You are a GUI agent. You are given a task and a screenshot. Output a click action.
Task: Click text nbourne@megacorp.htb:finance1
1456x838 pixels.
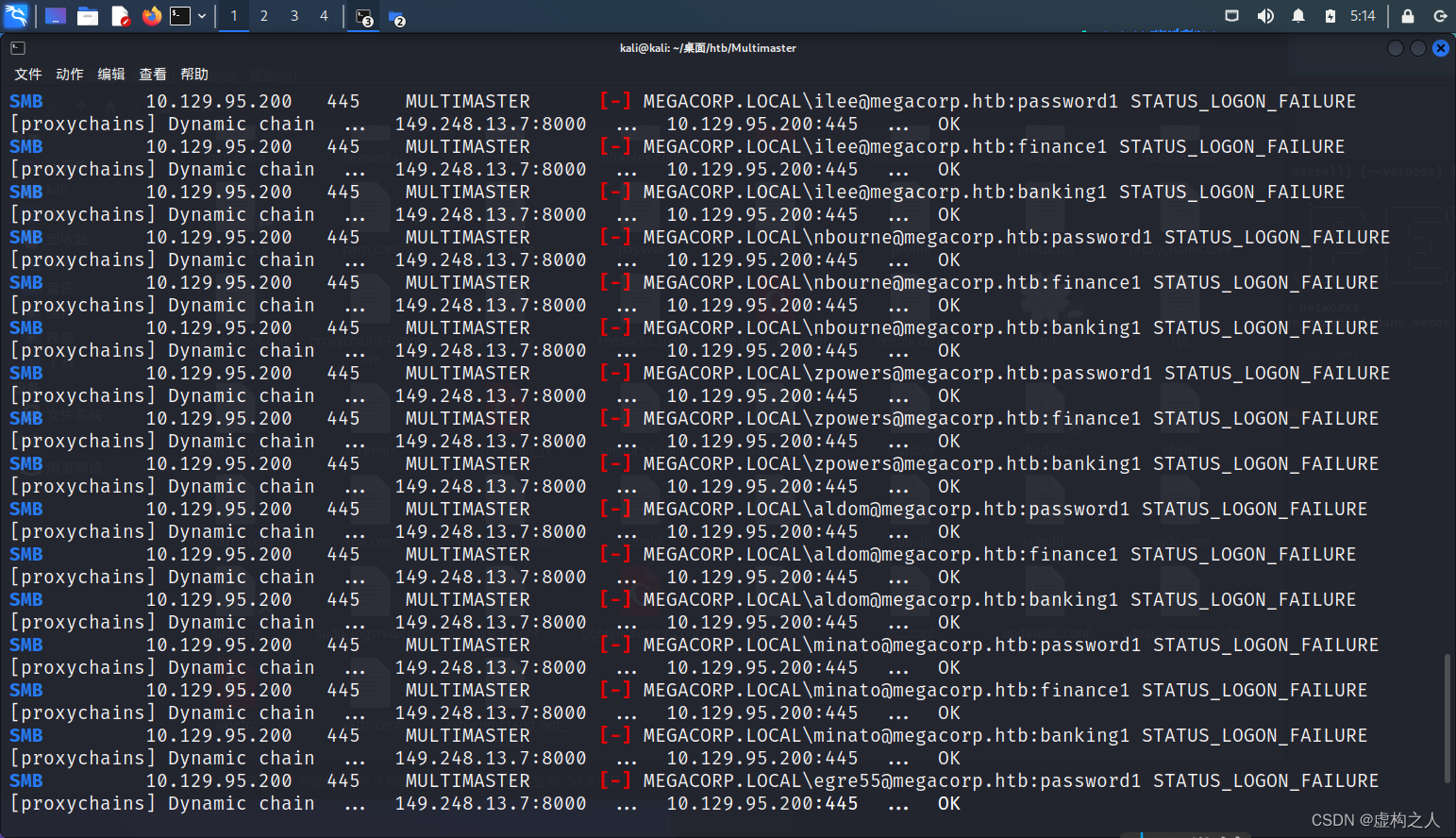point(978,282)
